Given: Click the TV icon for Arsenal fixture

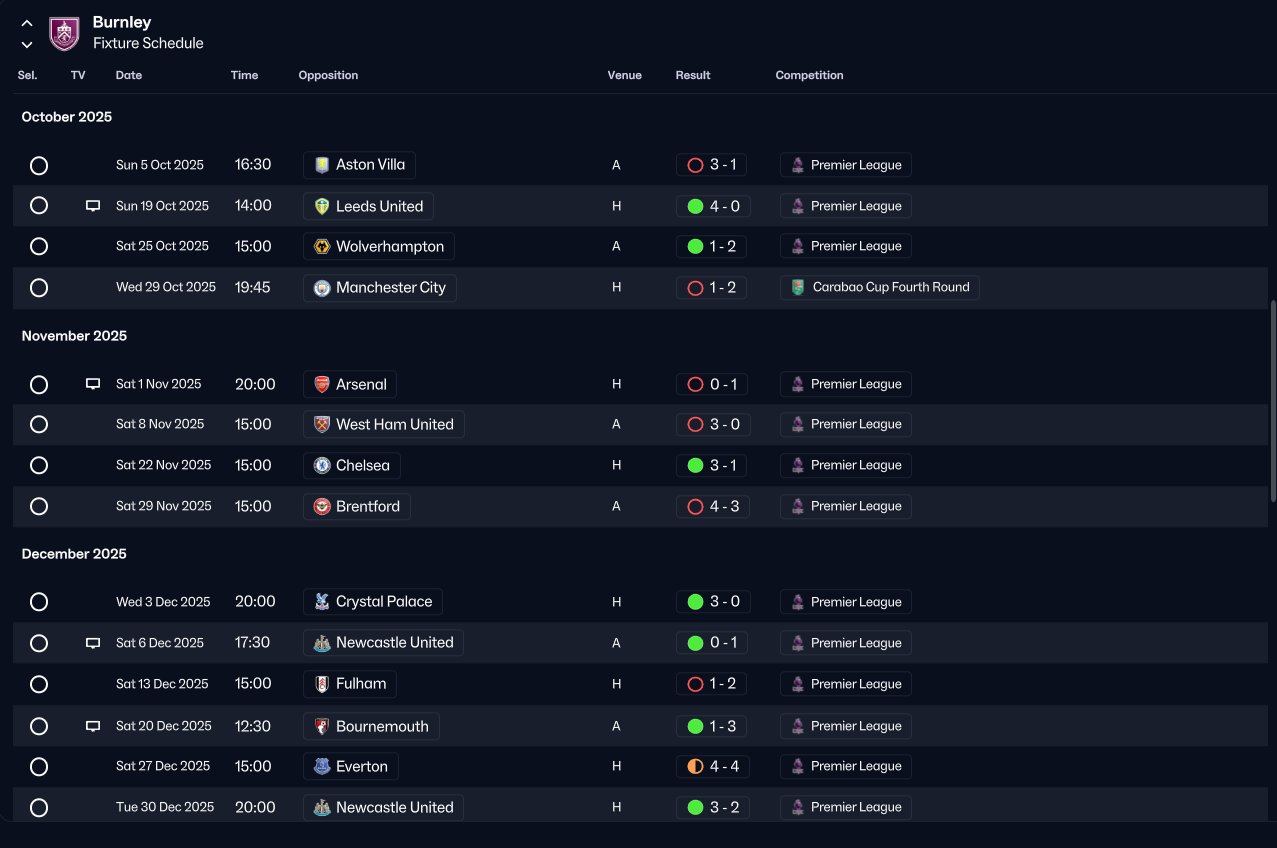Looking at the screenshot, I should (x=93, y=384).
